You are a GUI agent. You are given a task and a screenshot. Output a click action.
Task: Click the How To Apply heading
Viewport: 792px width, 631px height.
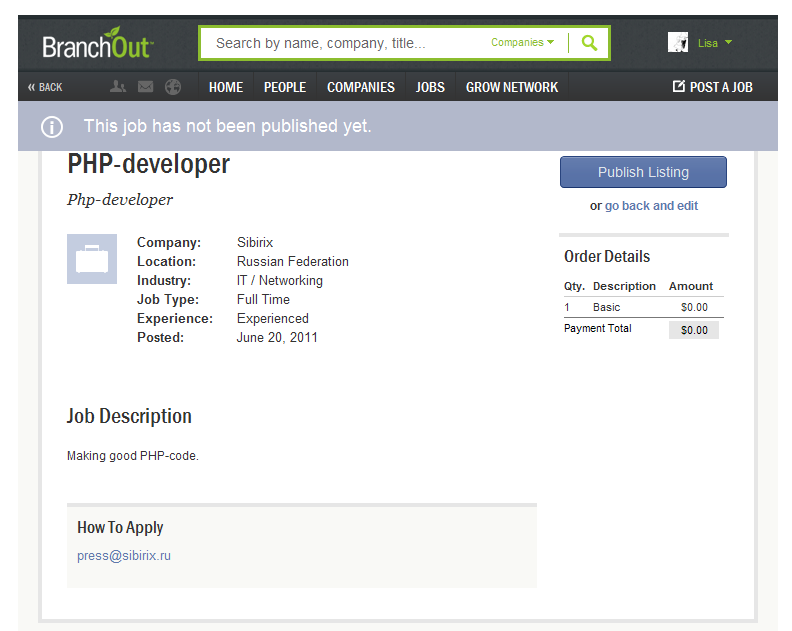[x=120, y=527]
